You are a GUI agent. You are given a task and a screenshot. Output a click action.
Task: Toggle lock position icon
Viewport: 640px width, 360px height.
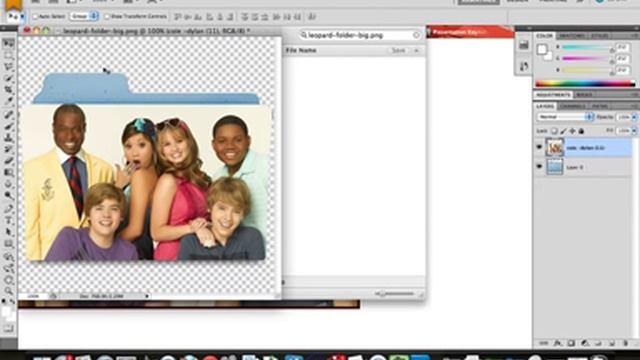pos(572,131)
